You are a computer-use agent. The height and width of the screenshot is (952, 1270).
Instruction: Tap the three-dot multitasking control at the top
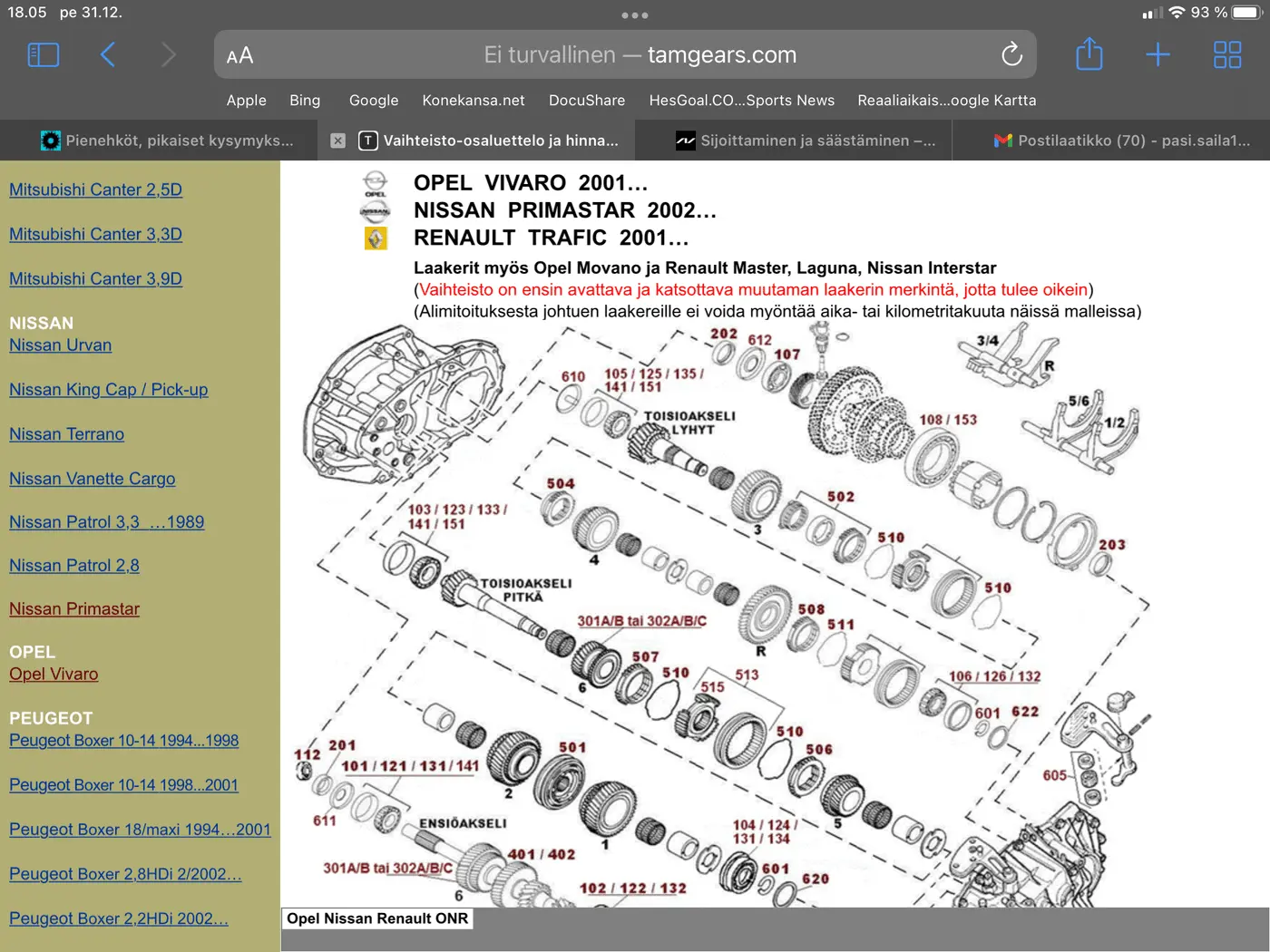[x=635, y=15]
